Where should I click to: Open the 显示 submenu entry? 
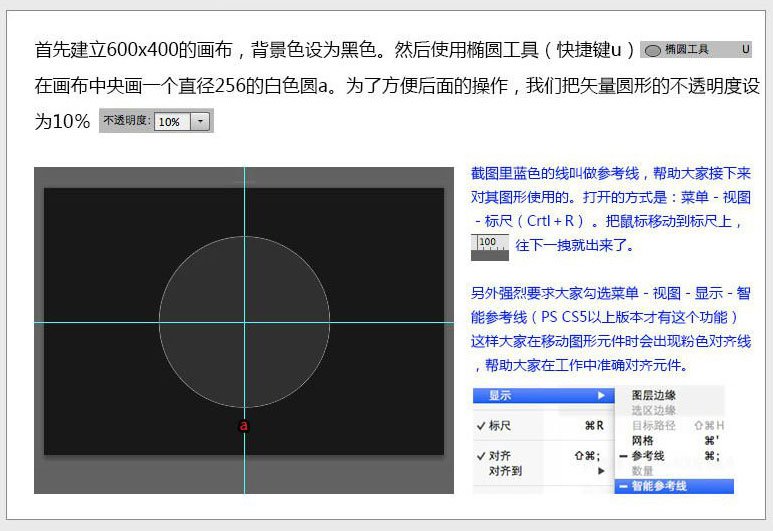[543, 395]
